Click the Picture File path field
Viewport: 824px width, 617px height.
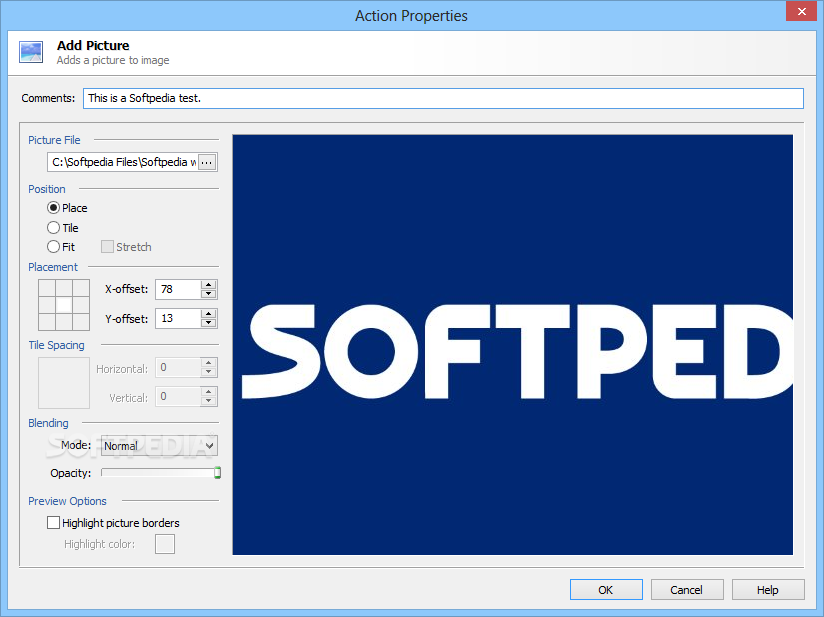[122, 162]
